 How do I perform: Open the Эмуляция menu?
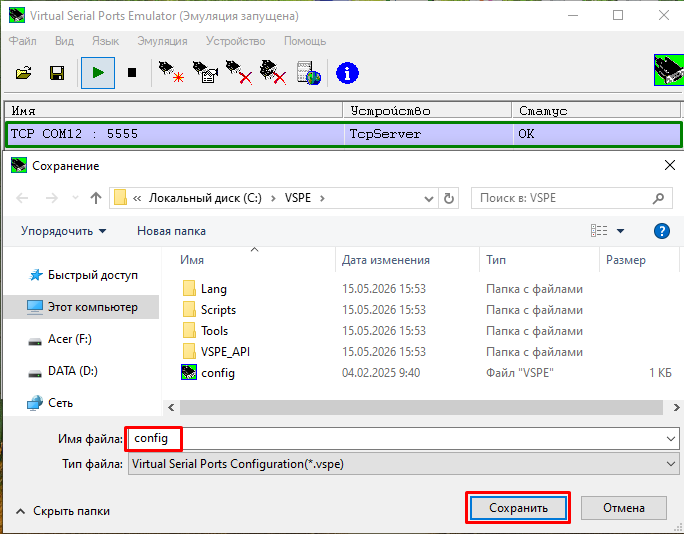tap(162, 41)
